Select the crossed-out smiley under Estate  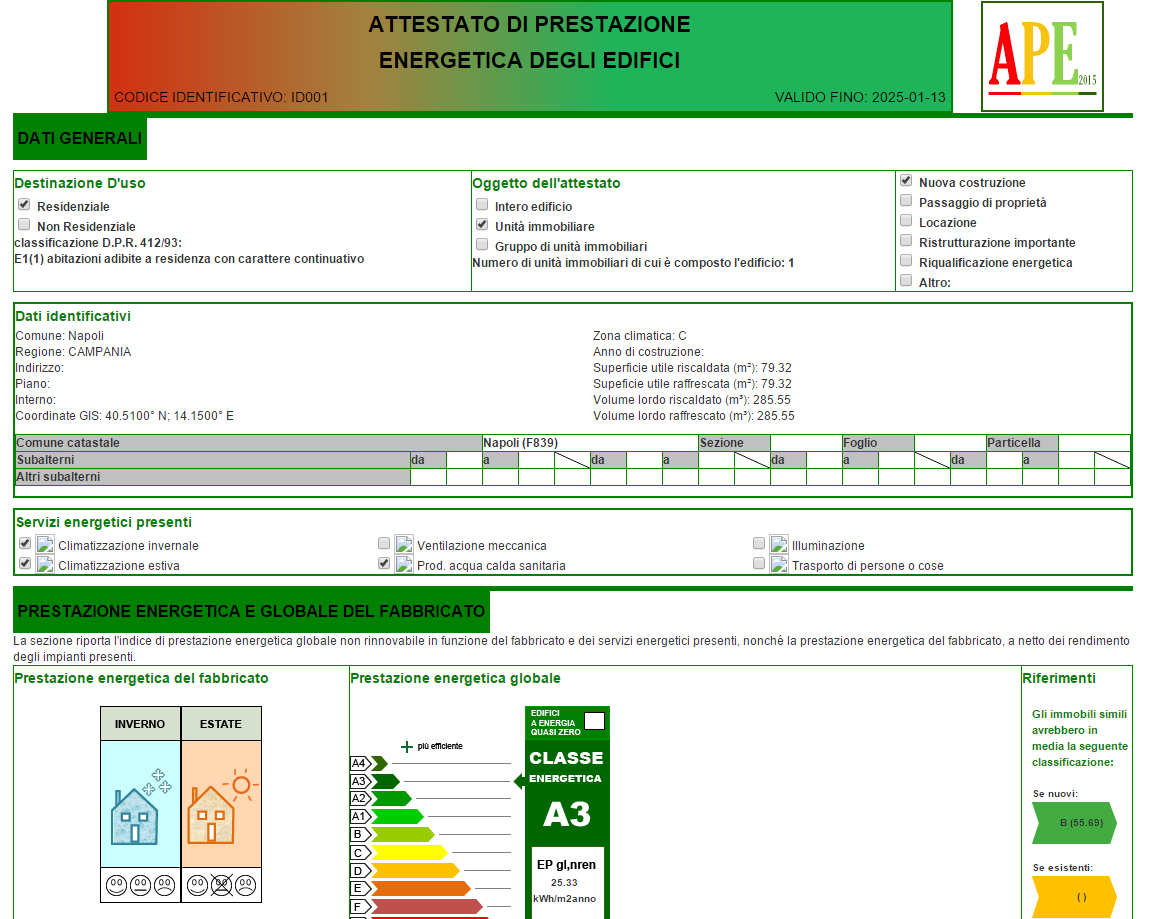222,885
